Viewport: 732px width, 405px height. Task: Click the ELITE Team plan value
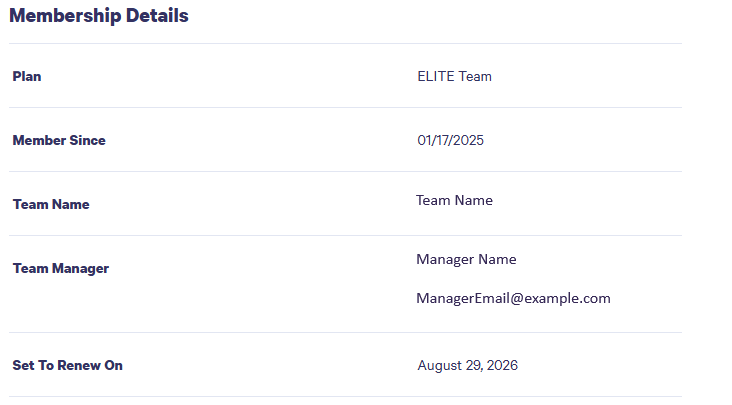point(454,76)
